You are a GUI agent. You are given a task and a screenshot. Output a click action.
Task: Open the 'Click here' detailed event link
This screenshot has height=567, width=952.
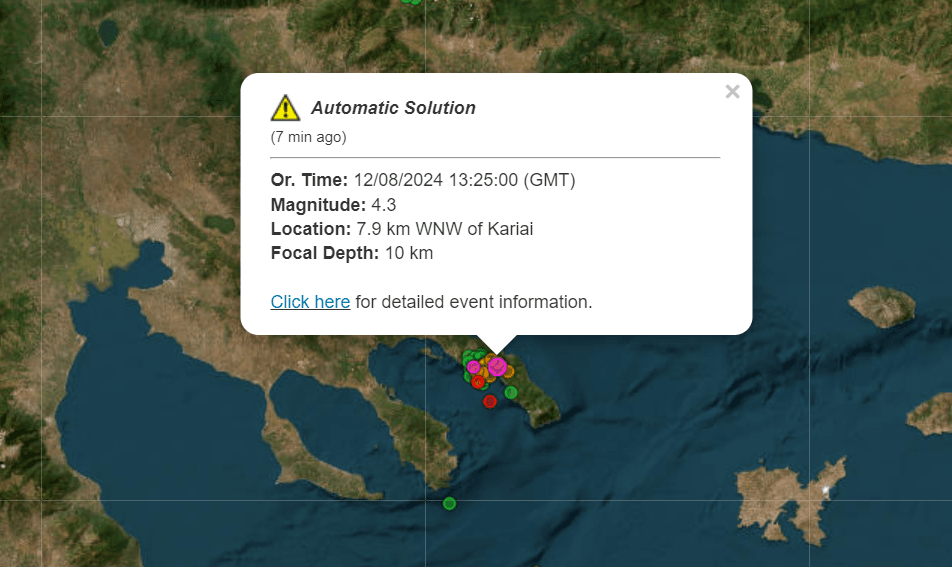[x=310, y=302]
